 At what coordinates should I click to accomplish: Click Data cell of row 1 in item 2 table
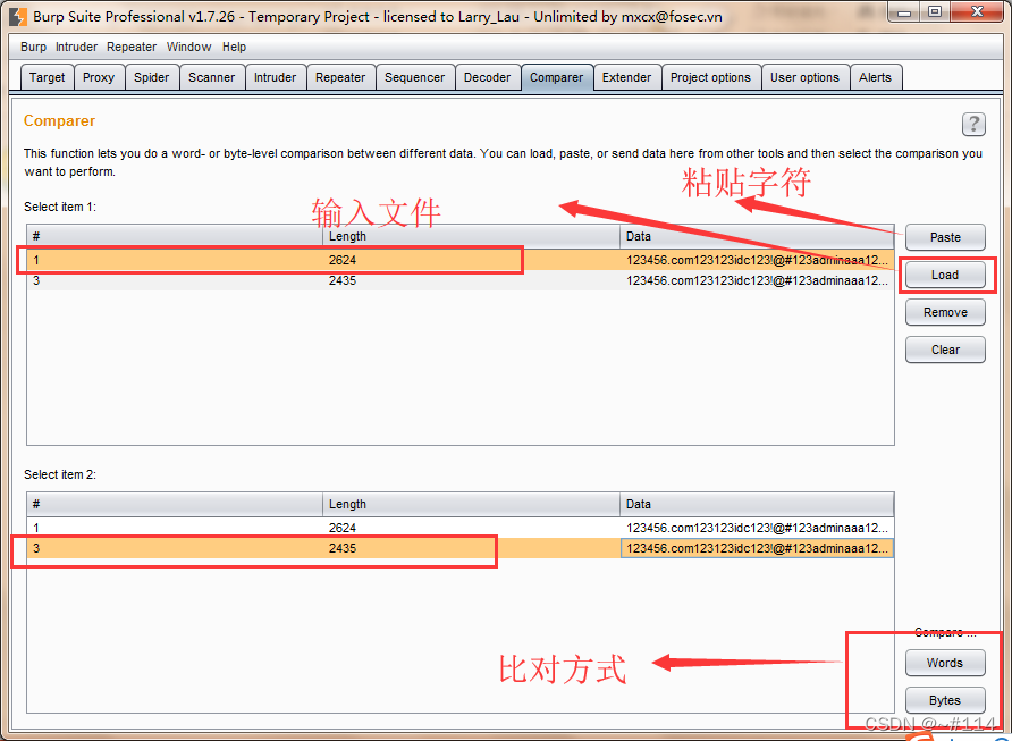(757, 527)
